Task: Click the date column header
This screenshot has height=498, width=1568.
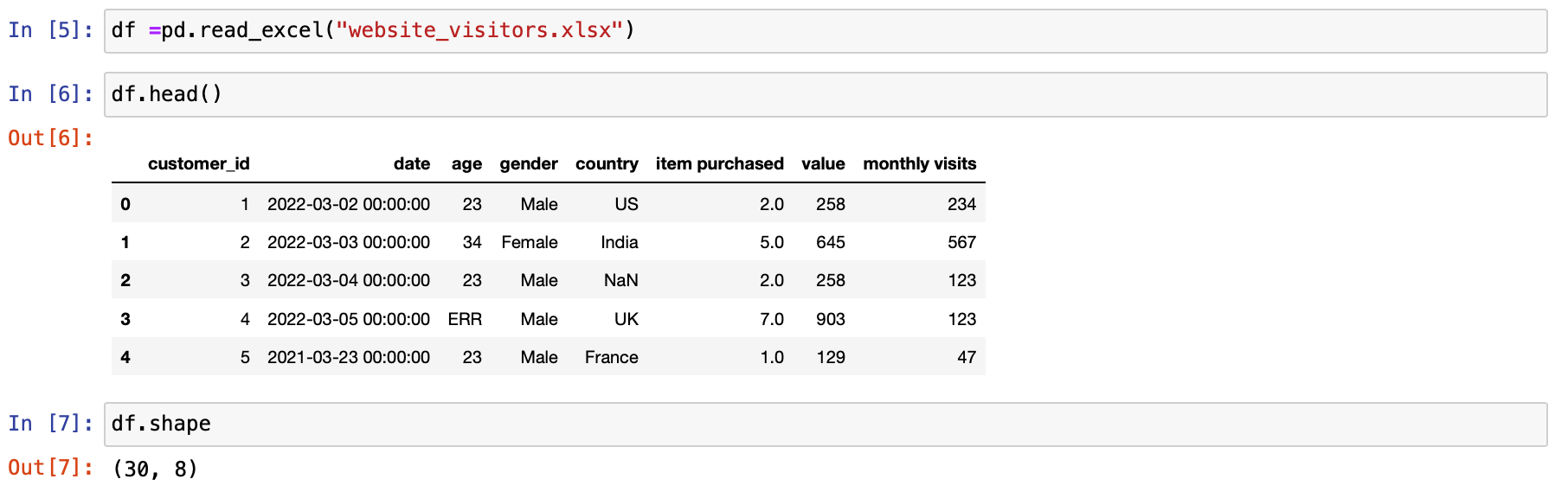Action: 412,163
